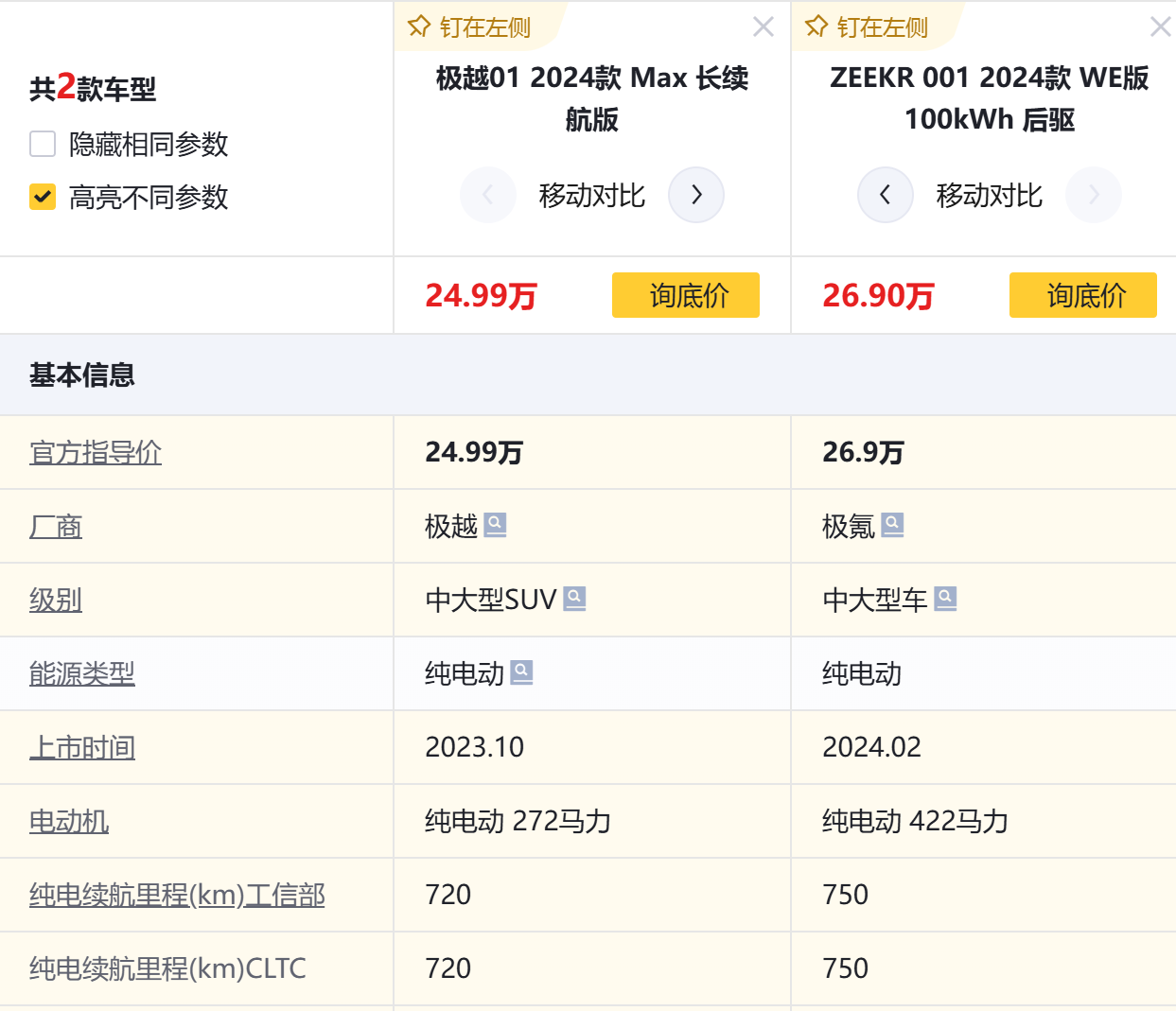
Task: Click search icon beside 纯电动 in 极越 column
Action: tap(521, 672)
